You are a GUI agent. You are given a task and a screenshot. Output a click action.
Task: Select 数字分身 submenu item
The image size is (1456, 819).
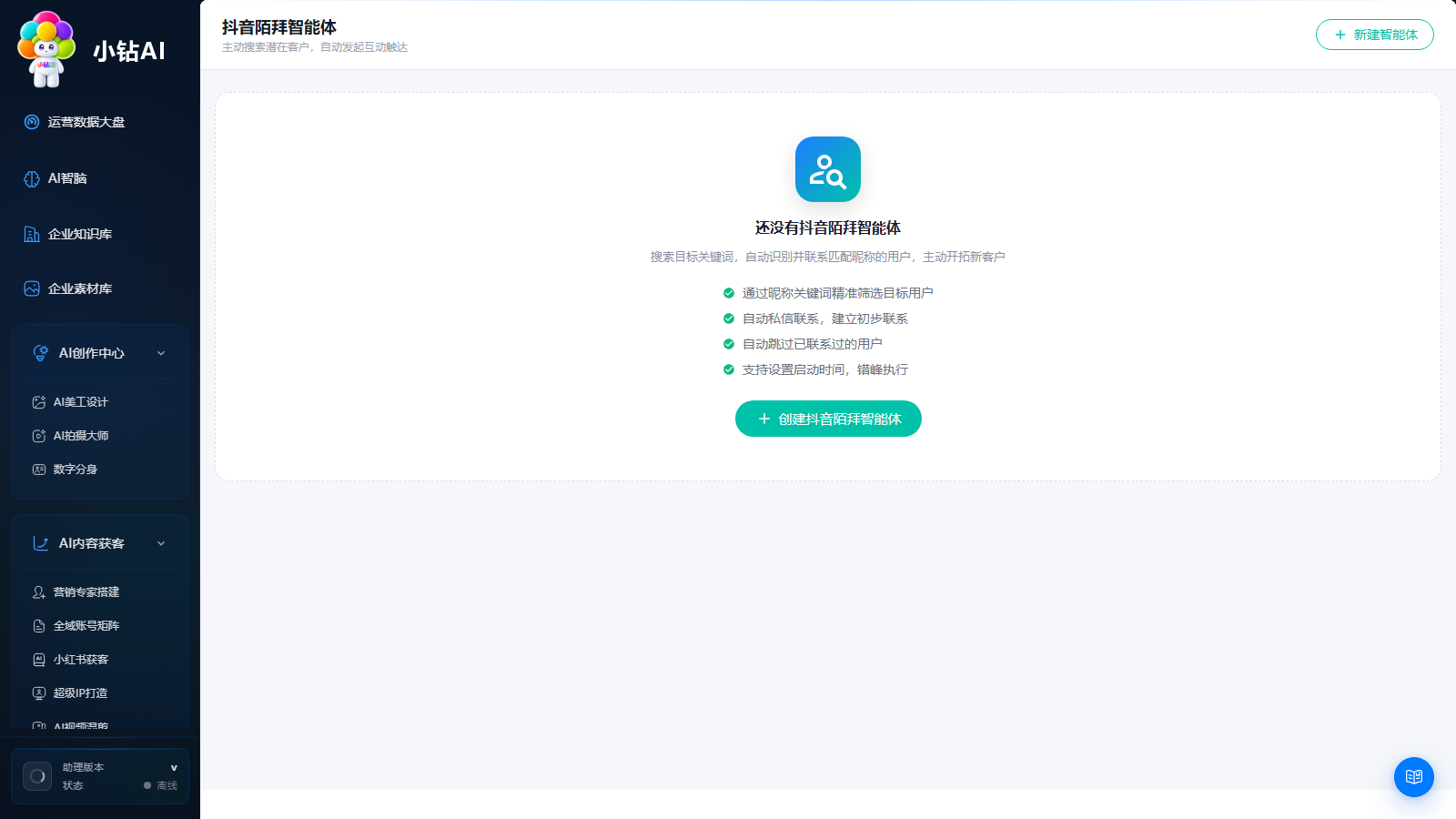pyautogui.click(x=100, y=470)
